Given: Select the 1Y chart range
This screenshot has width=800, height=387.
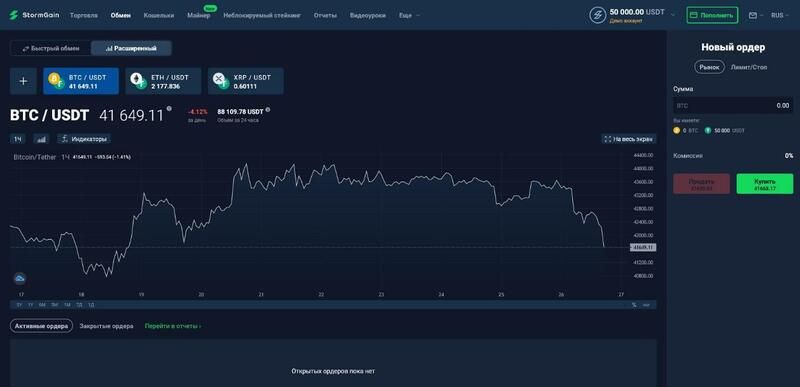Looking at the screenshot, I should 31,305.
